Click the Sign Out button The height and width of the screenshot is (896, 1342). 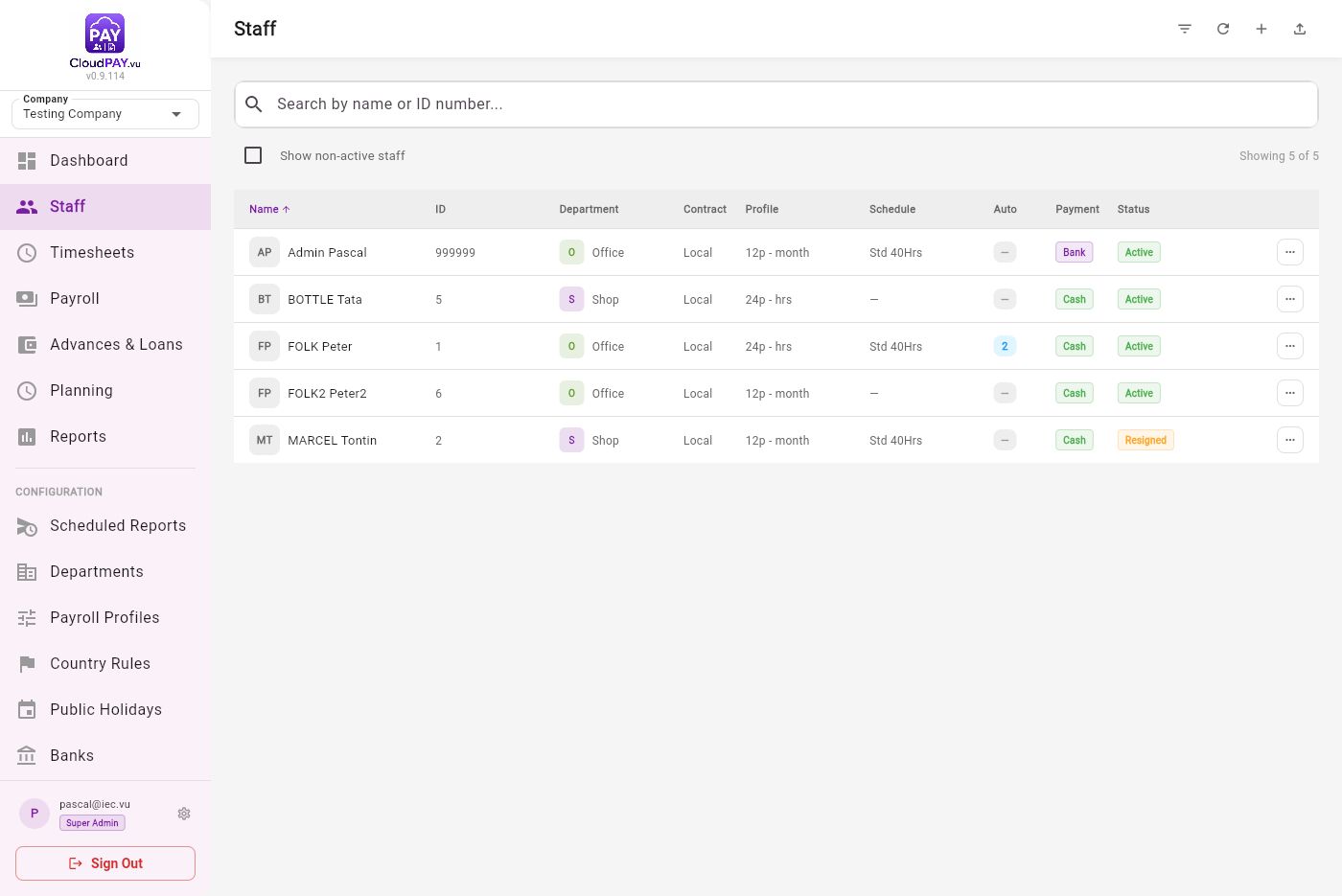(x=105, y=863)
